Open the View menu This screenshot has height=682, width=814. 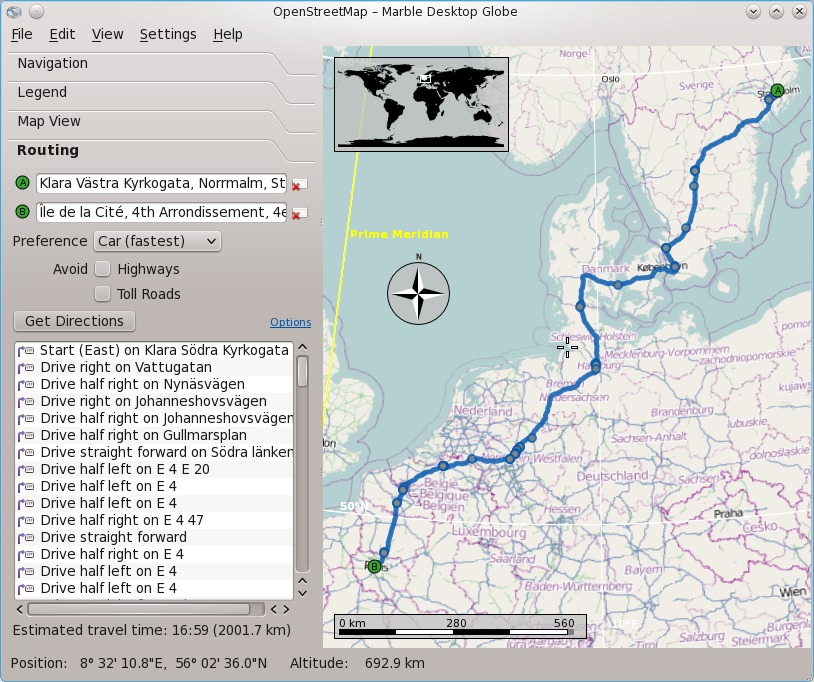click(107, 34)
